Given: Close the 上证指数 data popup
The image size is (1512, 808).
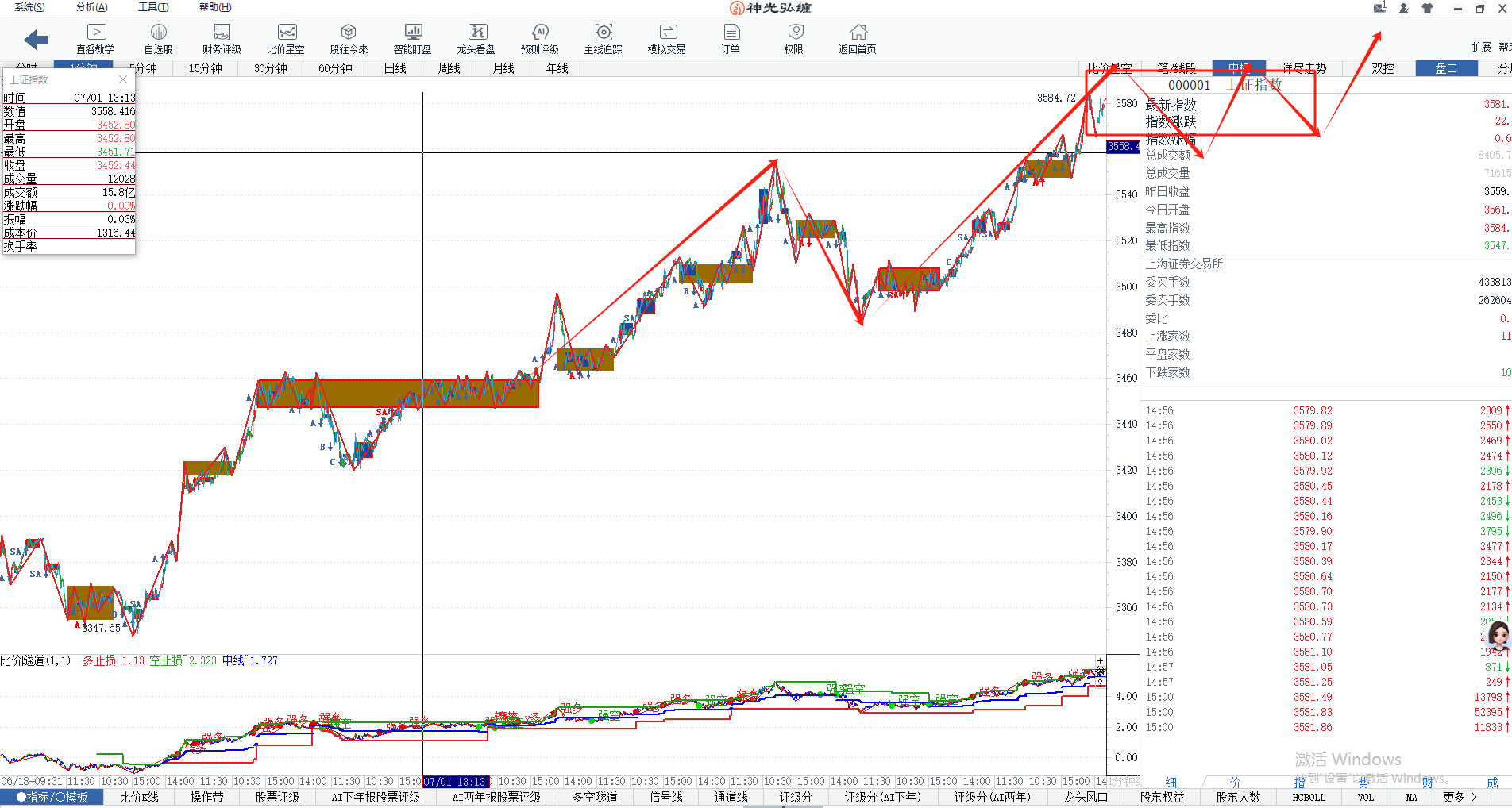Looking at the screenshot, I should point(123,79).
